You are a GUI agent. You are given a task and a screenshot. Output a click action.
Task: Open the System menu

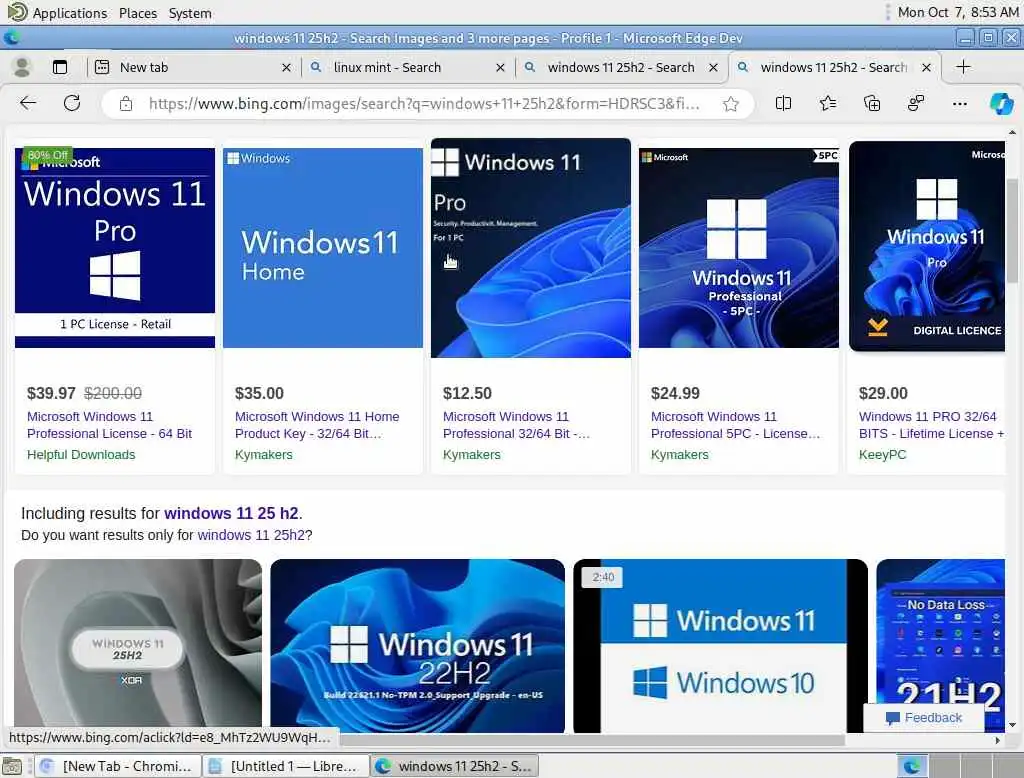click(x=190, y=13)
